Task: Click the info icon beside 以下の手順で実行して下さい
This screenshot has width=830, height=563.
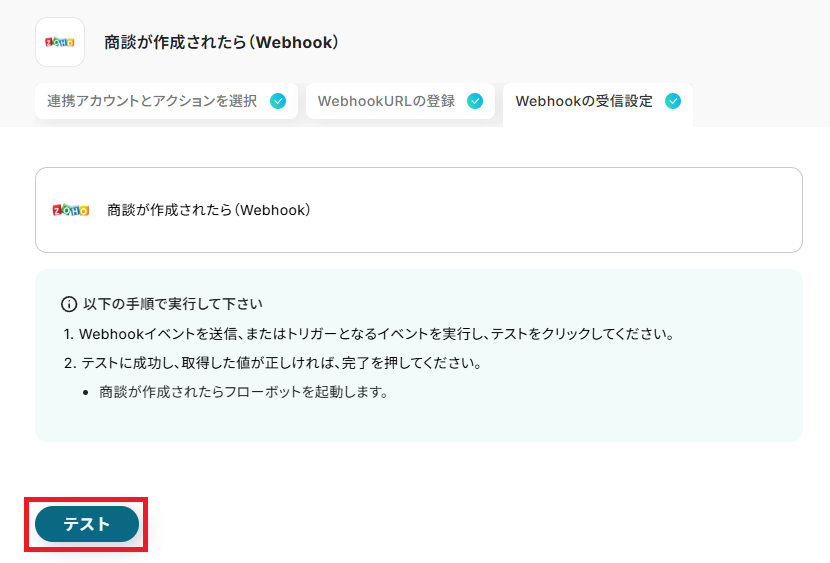Action: pos(69,304)
